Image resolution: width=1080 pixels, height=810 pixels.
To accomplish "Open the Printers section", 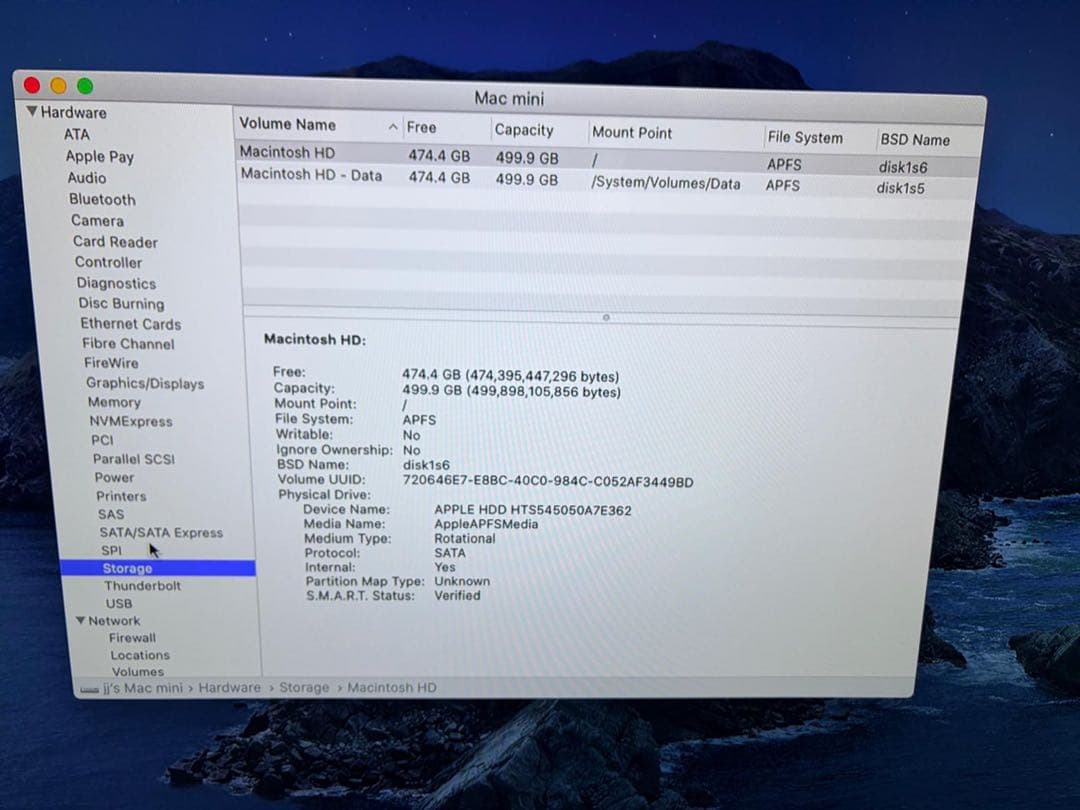I will pyautogui.click(x=120, y=496).
